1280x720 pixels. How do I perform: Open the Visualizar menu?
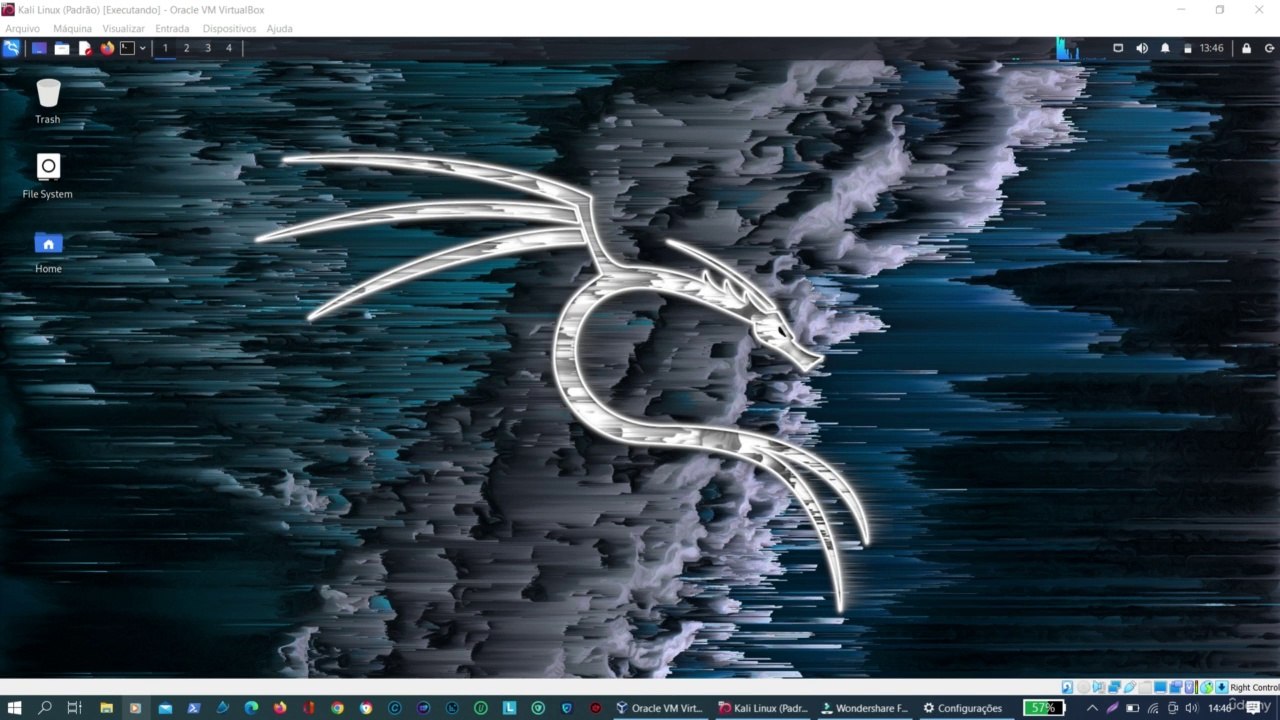tap(123, 29)
